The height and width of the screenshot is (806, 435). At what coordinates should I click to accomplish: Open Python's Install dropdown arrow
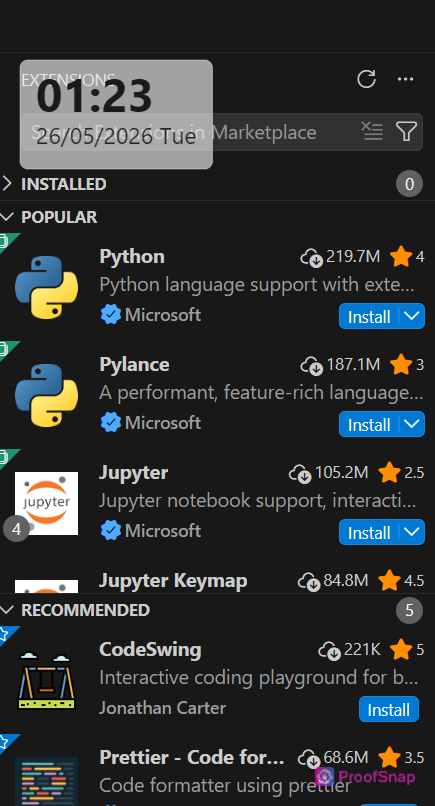(412, 316)
